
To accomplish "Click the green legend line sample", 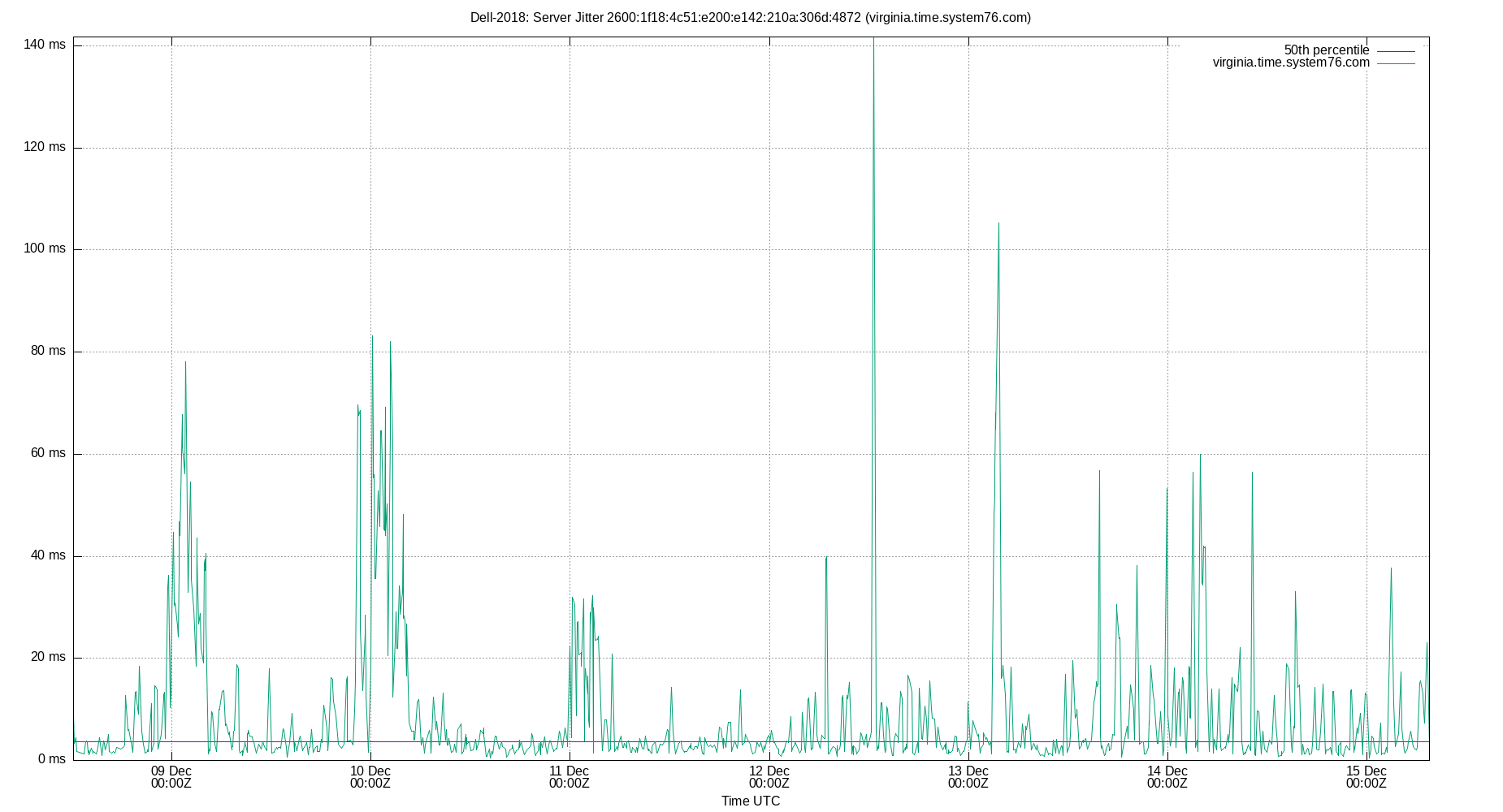I will tap(1394, 62).
